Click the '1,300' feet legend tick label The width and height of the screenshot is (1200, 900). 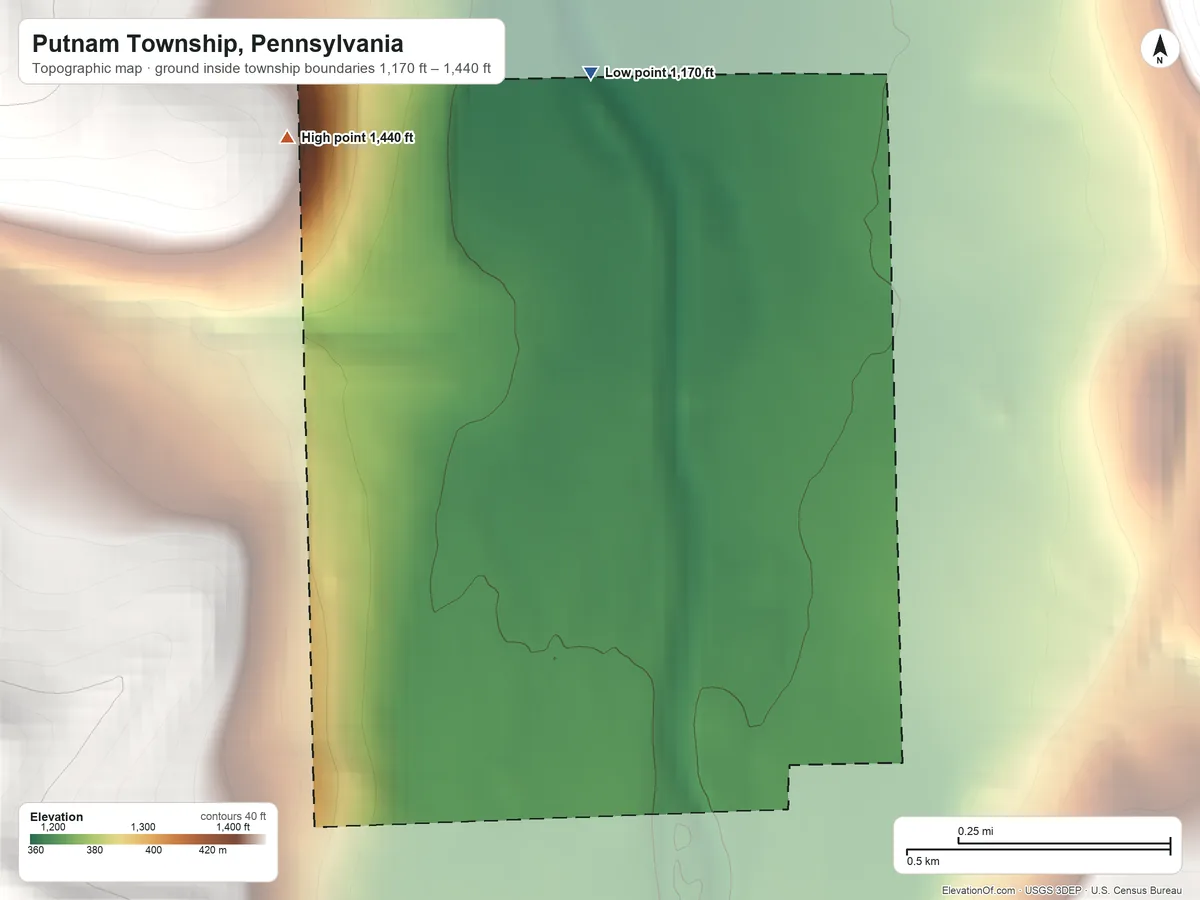click(143, 827)
